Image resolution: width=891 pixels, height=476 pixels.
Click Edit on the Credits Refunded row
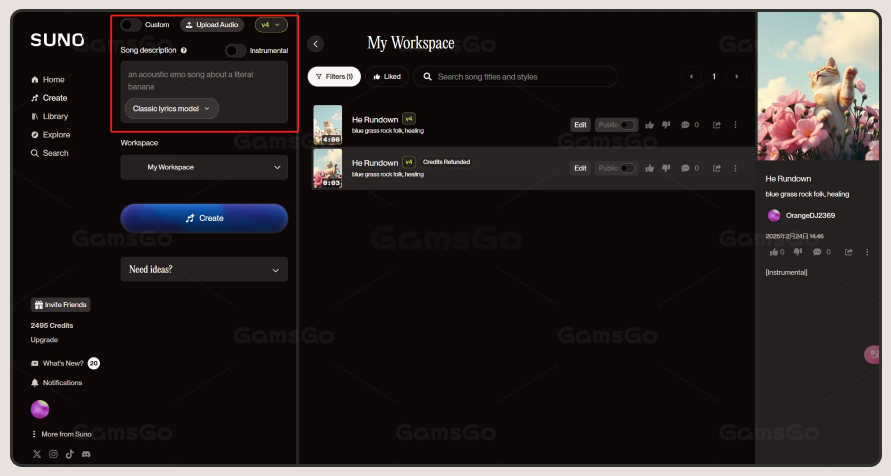tap(580, 168)
